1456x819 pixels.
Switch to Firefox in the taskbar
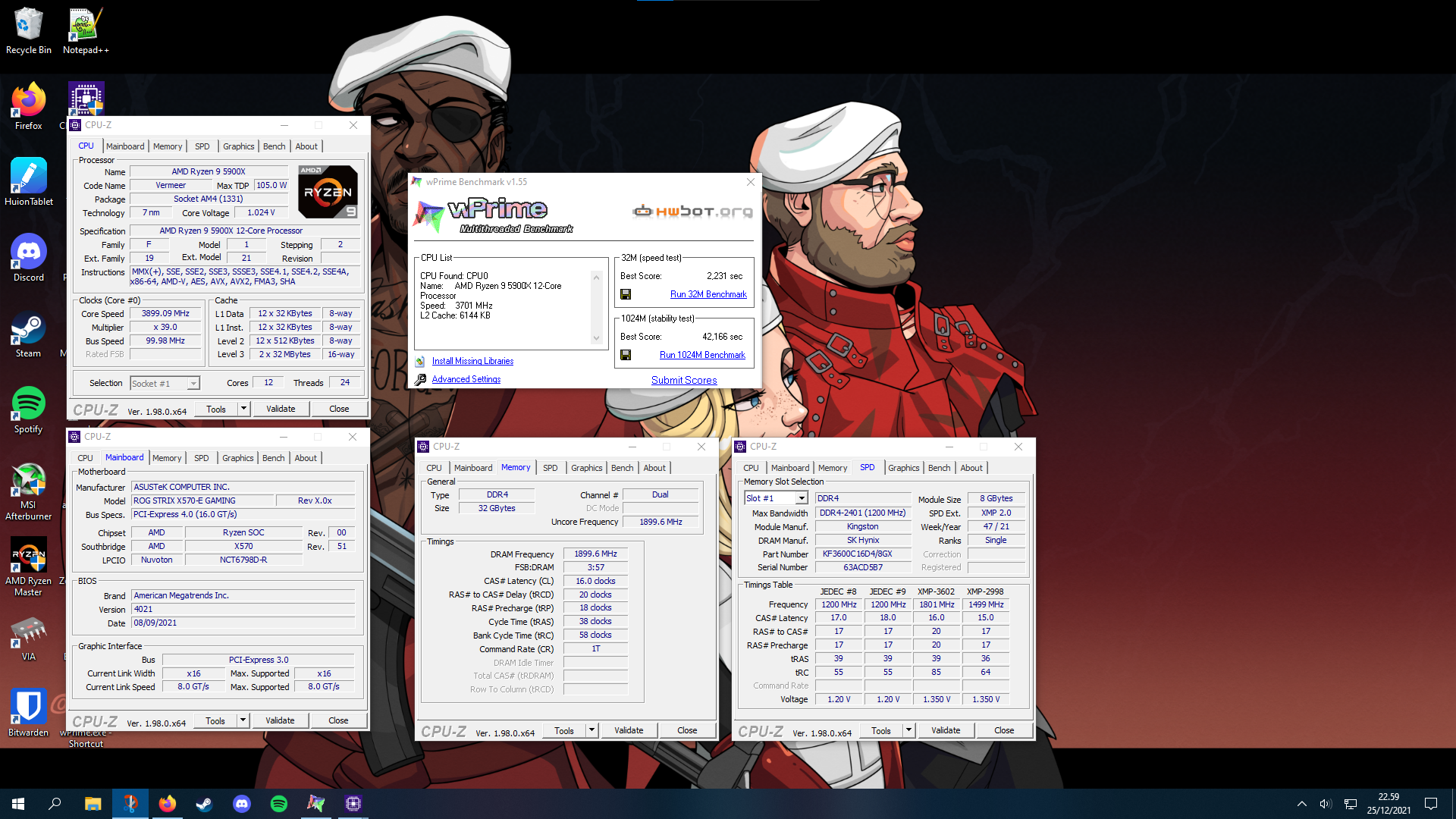click(167, 804)
